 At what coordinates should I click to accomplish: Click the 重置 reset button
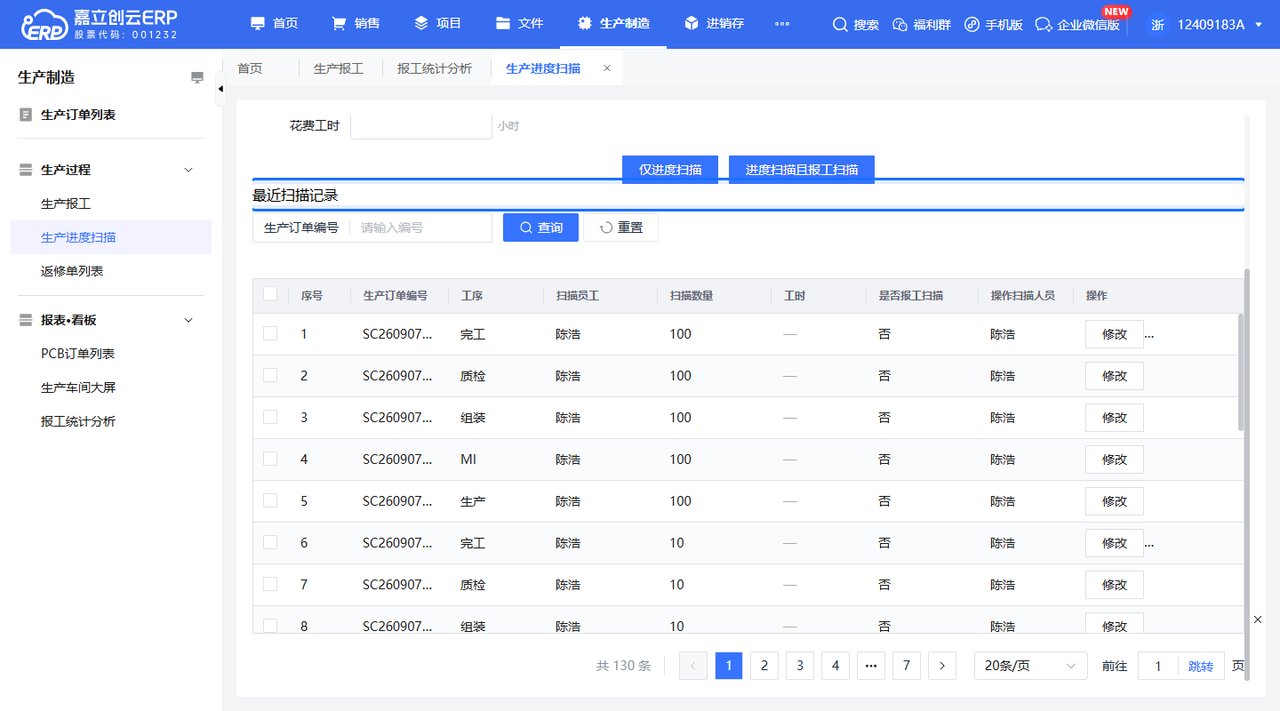tap(621, 228)
